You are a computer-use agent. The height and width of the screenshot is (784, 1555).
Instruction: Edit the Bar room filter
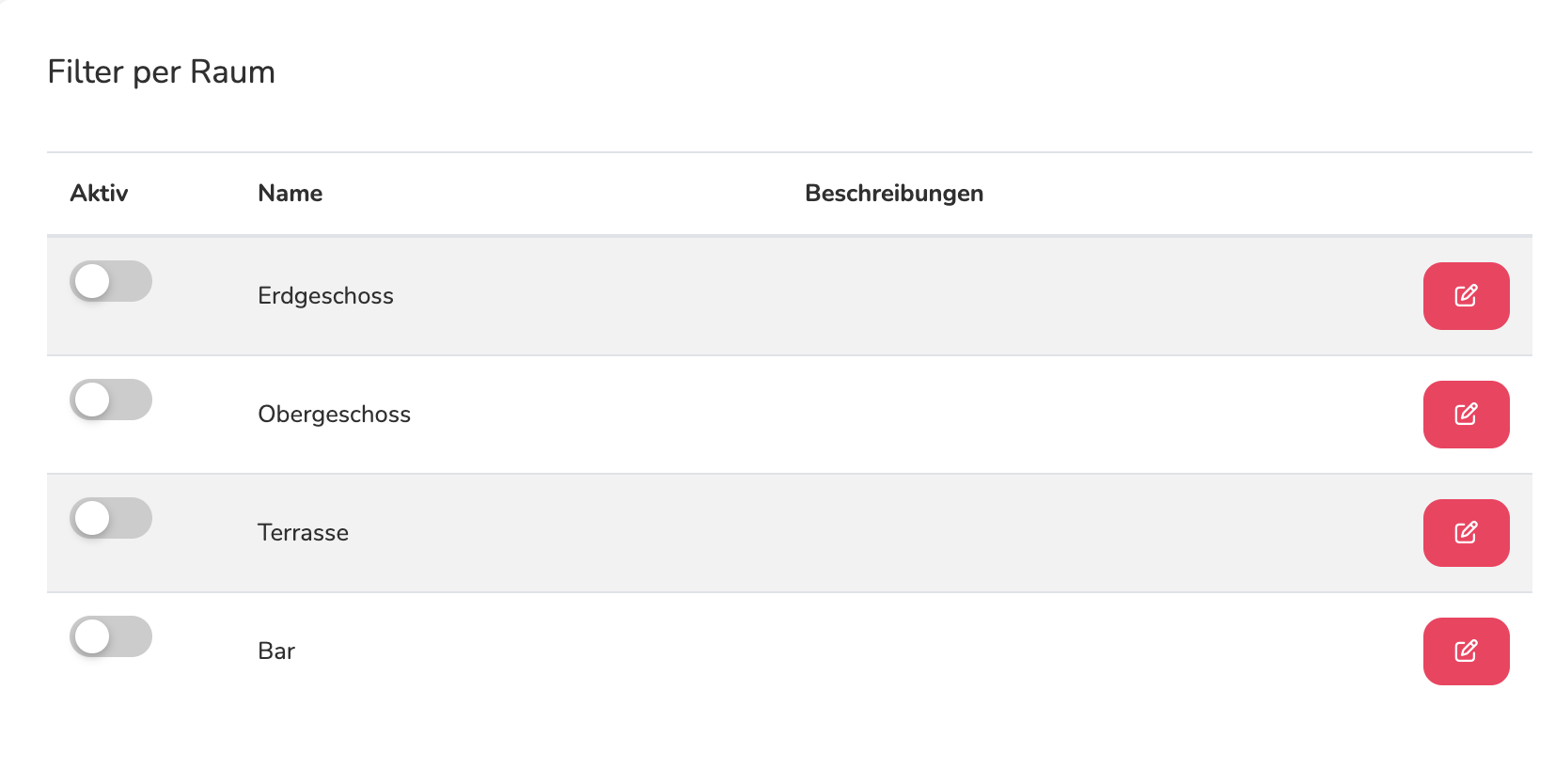1466,651
